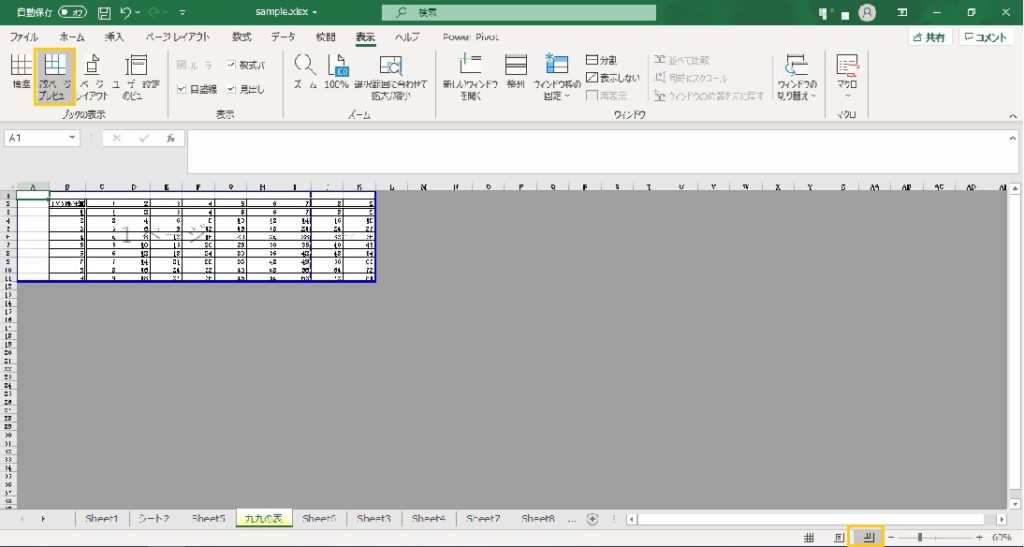Open the Data (データ) ribbon tab
Viewport: 1024px width, 547px height.
pyautogui.click(x=283, y=37)
